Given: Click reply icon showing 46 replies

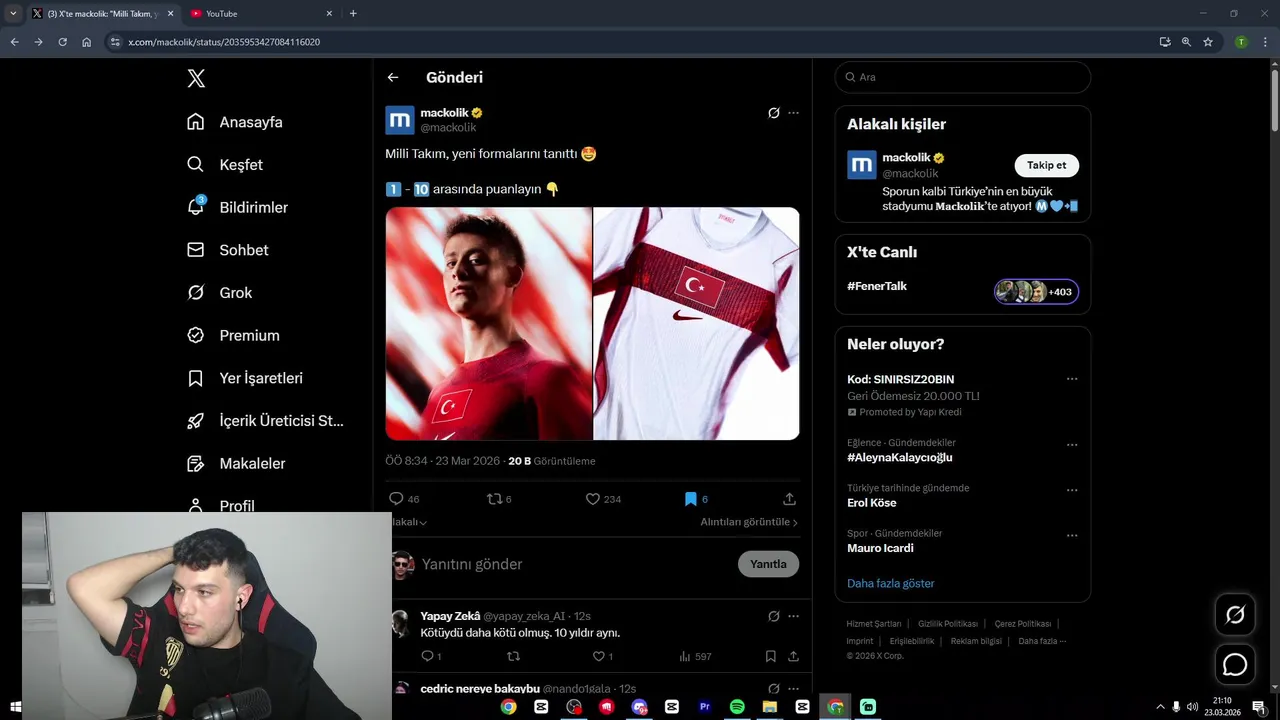Looking at the screenshot, I should tap(396, 499).
